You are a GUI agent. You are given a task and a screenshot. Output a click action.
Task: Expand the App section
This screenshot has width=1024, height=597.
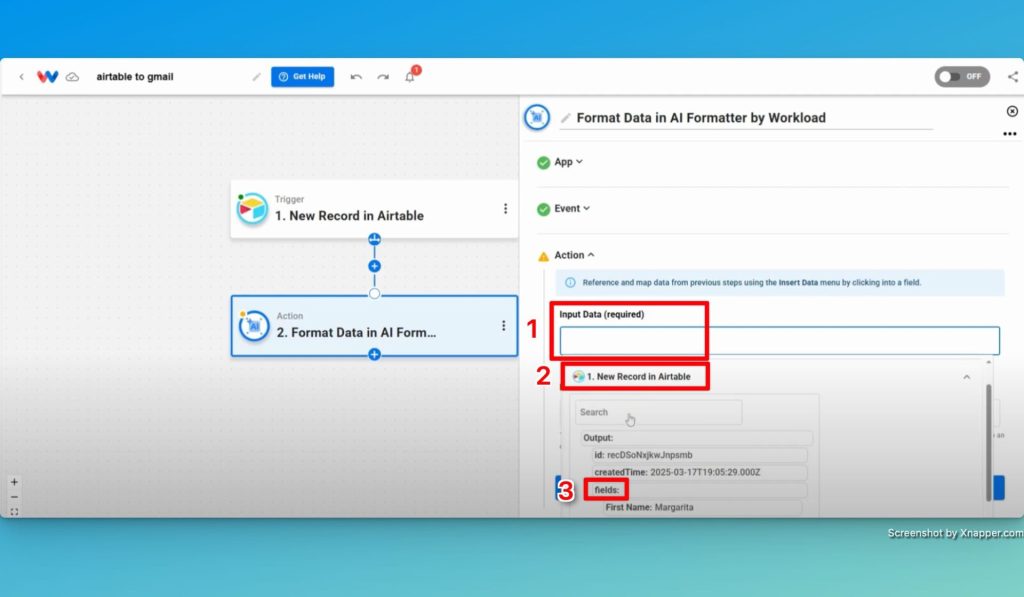point(568,162)
